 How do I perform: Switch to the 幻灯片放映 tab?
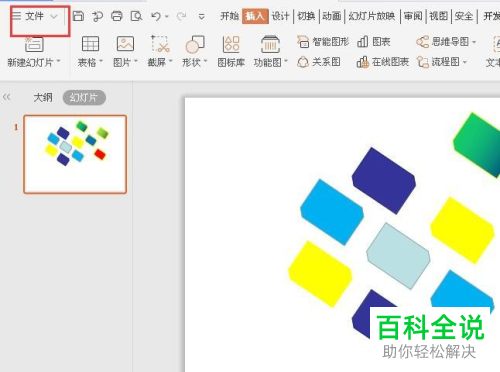372,16
